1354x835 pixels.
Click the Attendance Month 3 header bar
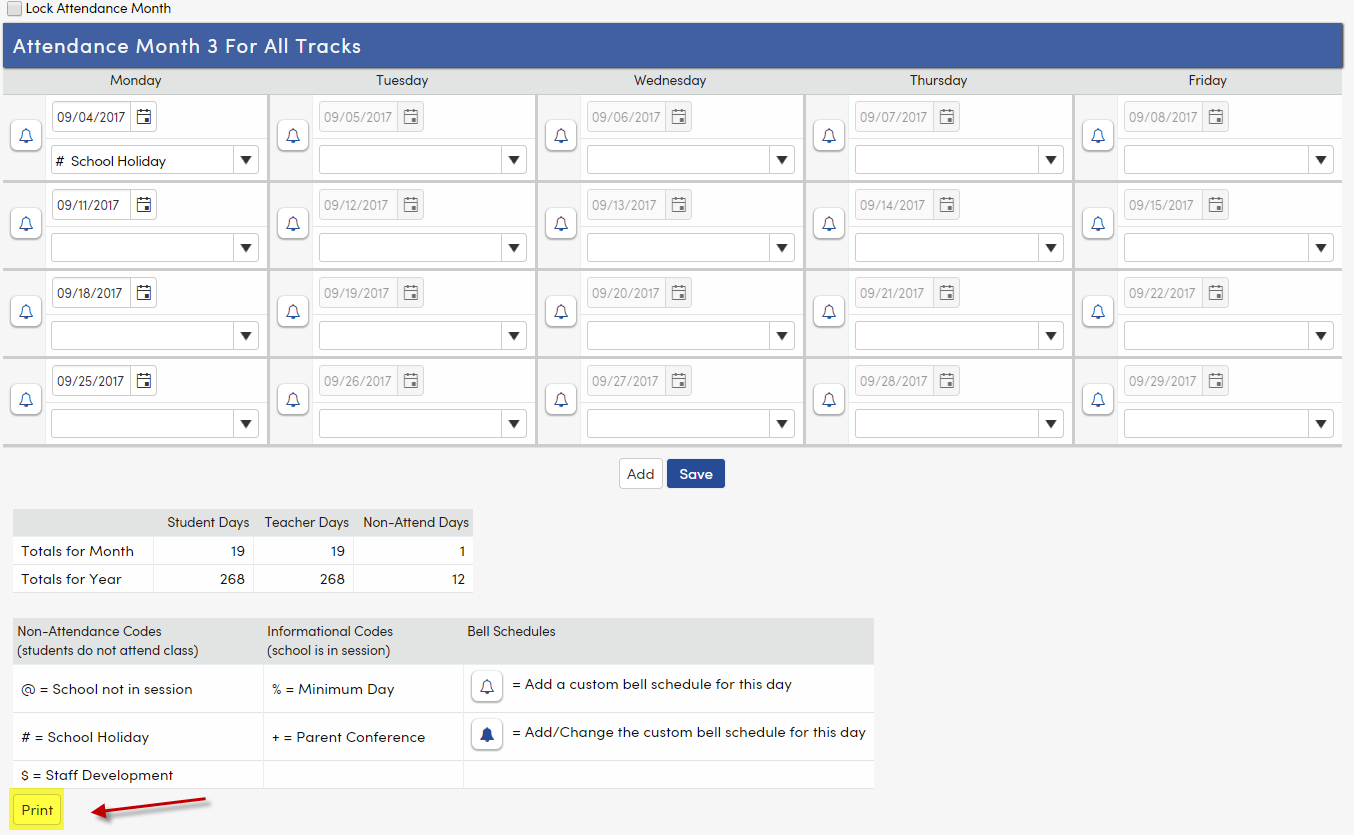click(677, 45)
